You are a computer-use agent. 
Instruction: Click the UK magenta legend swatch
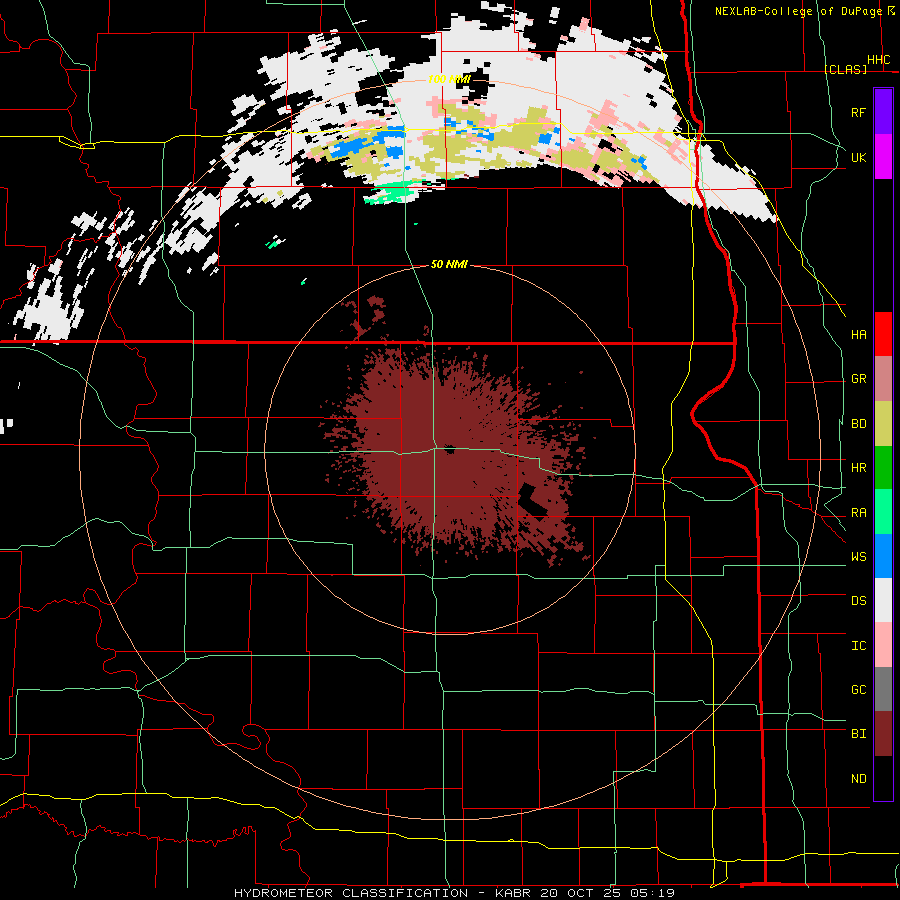click(883, 157)
